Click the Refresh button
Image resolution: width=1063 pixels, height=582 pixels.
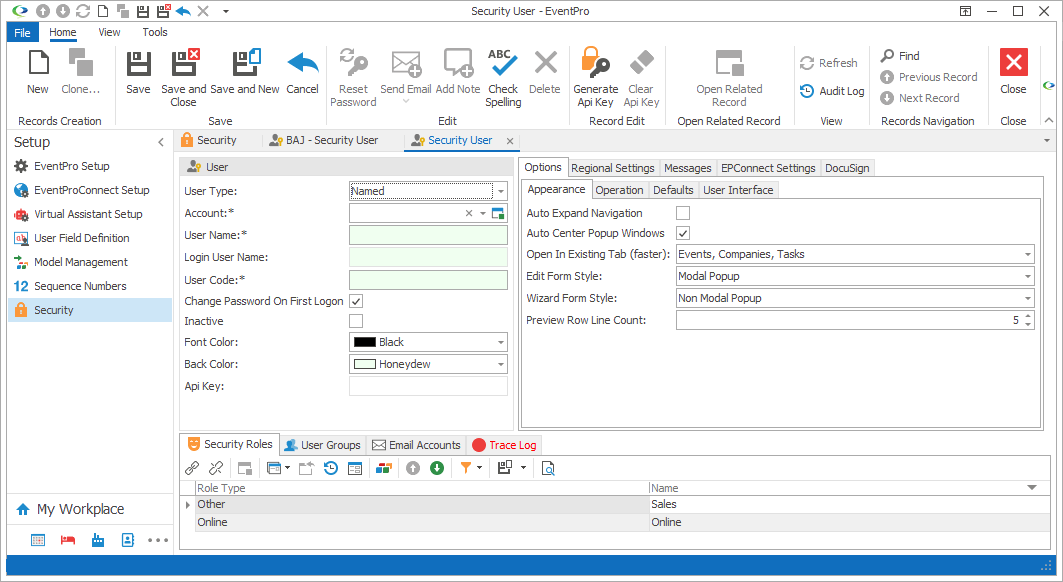[828, 63]
